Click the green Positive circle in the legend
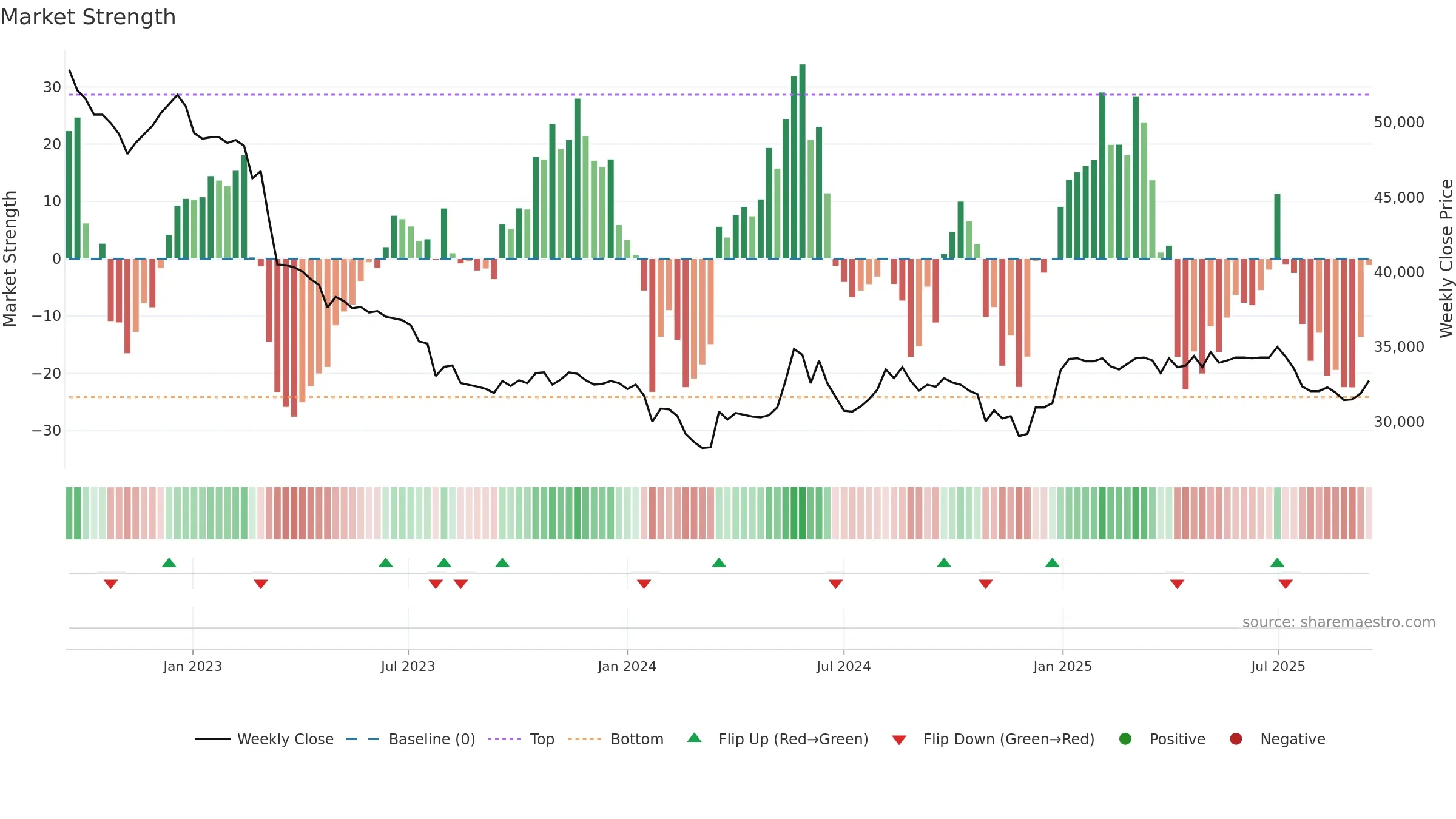Screen dimensions: 1456x819 (x=1125, y=739)
